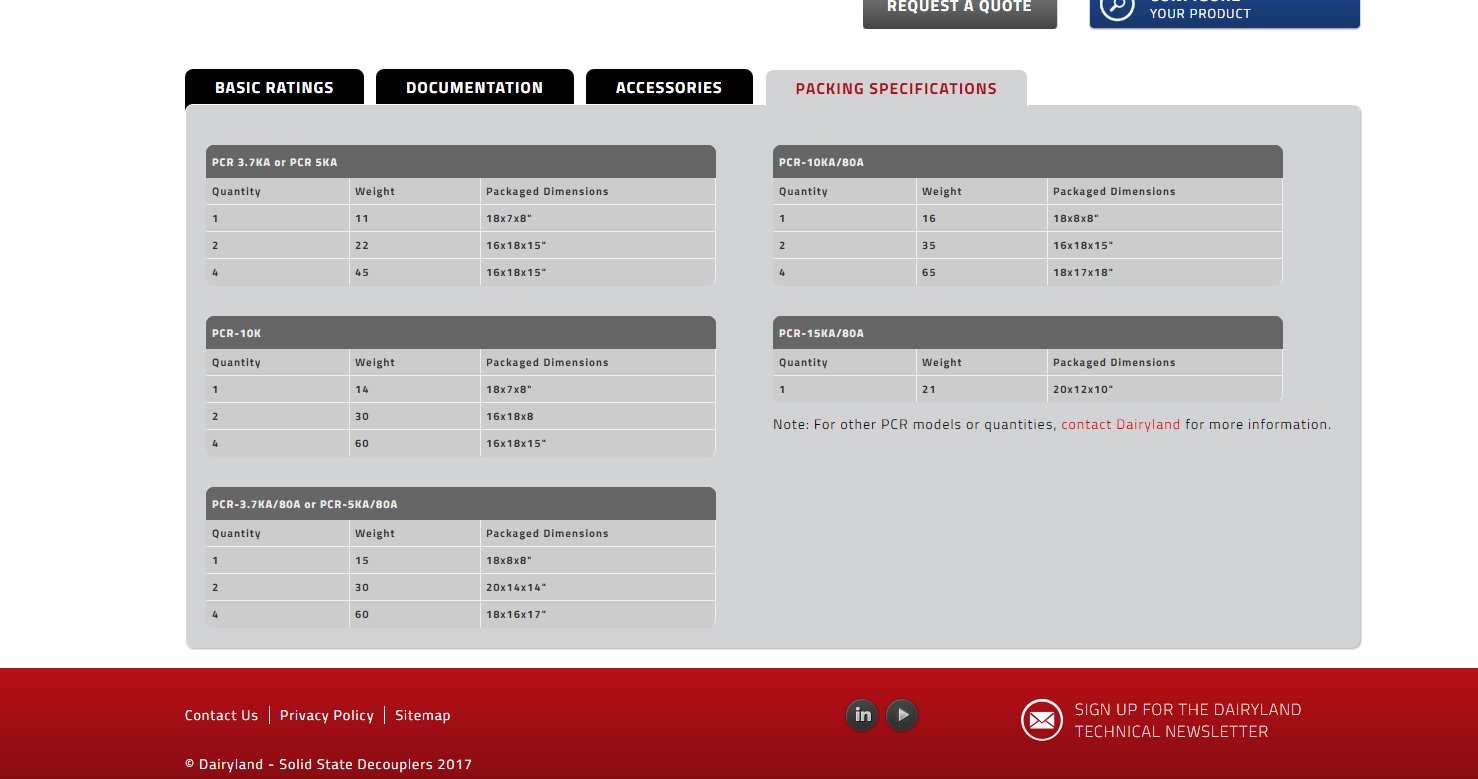
Task: Select weight value 35 in PCR-10KA/80A table
Action: pyautogui.click(x=982, y=245)
